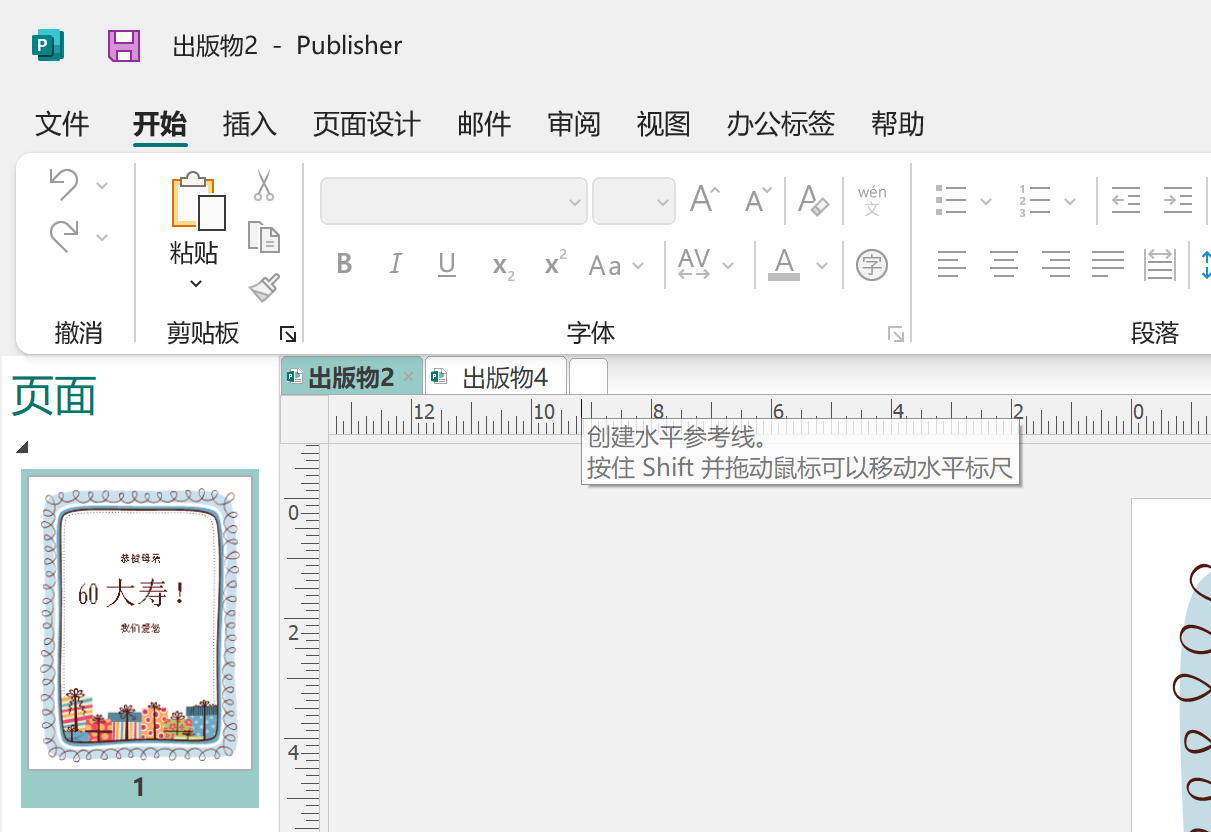
Task: Increase paragraph indent
Action: (1178, 200)
